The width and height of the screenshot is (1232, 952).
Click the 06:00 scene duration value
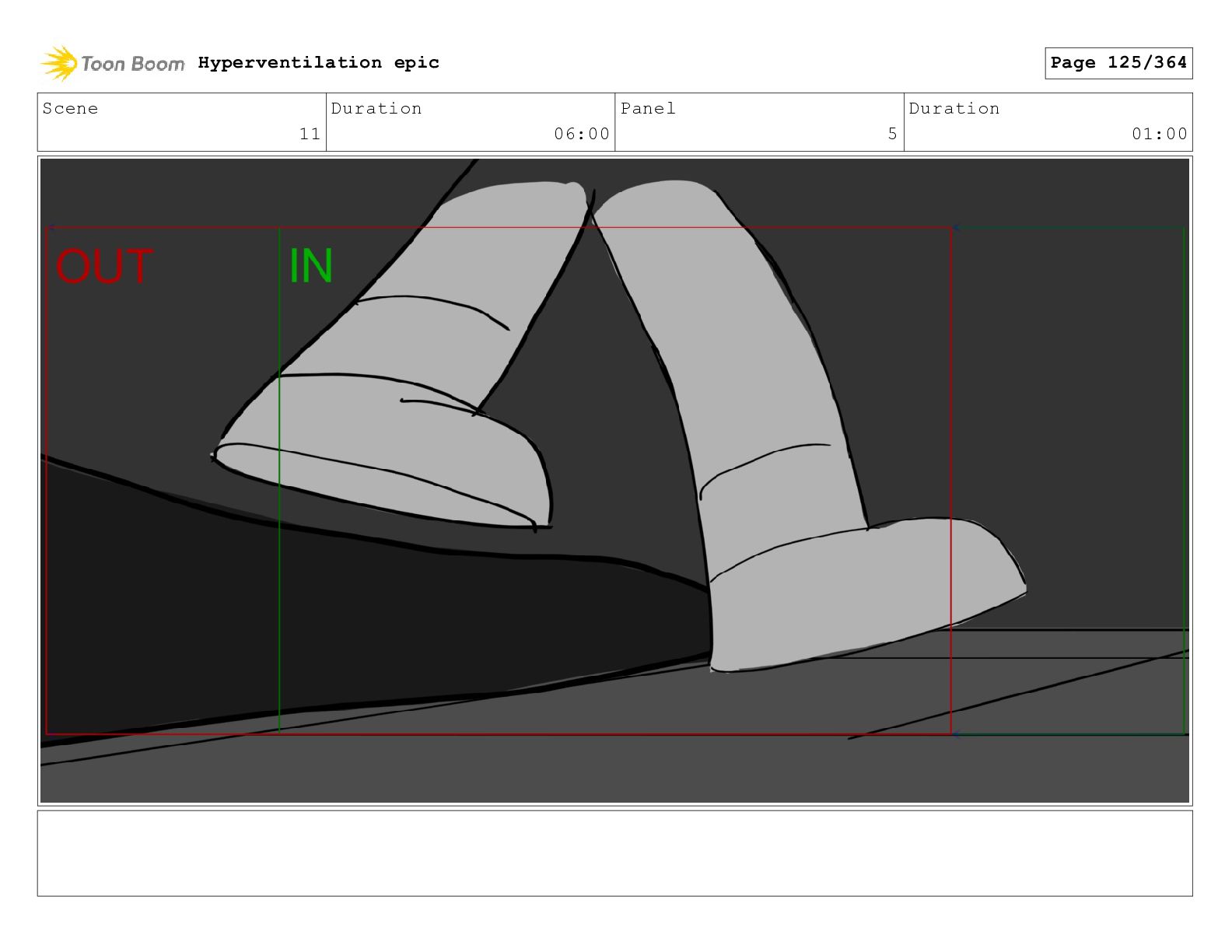pos(581,134)
